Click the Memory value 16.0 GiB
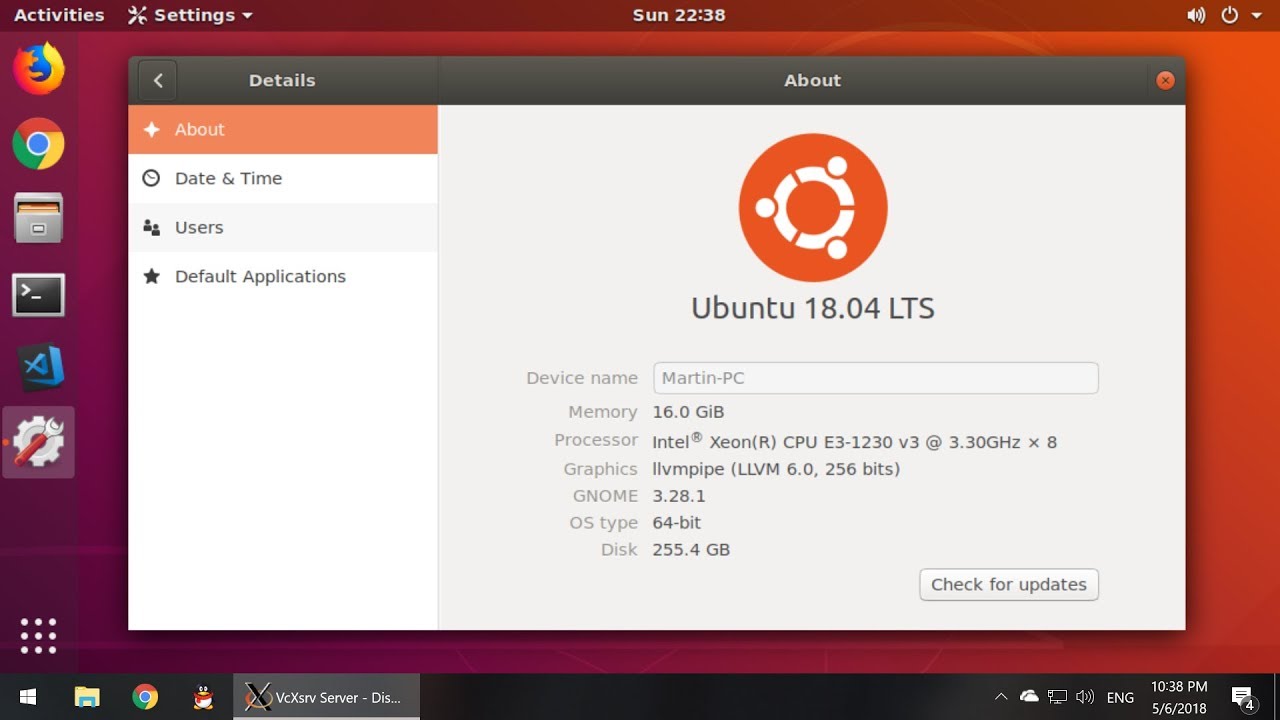The height and width of the screenshot is (720, 1280). (x=688, y=412)
